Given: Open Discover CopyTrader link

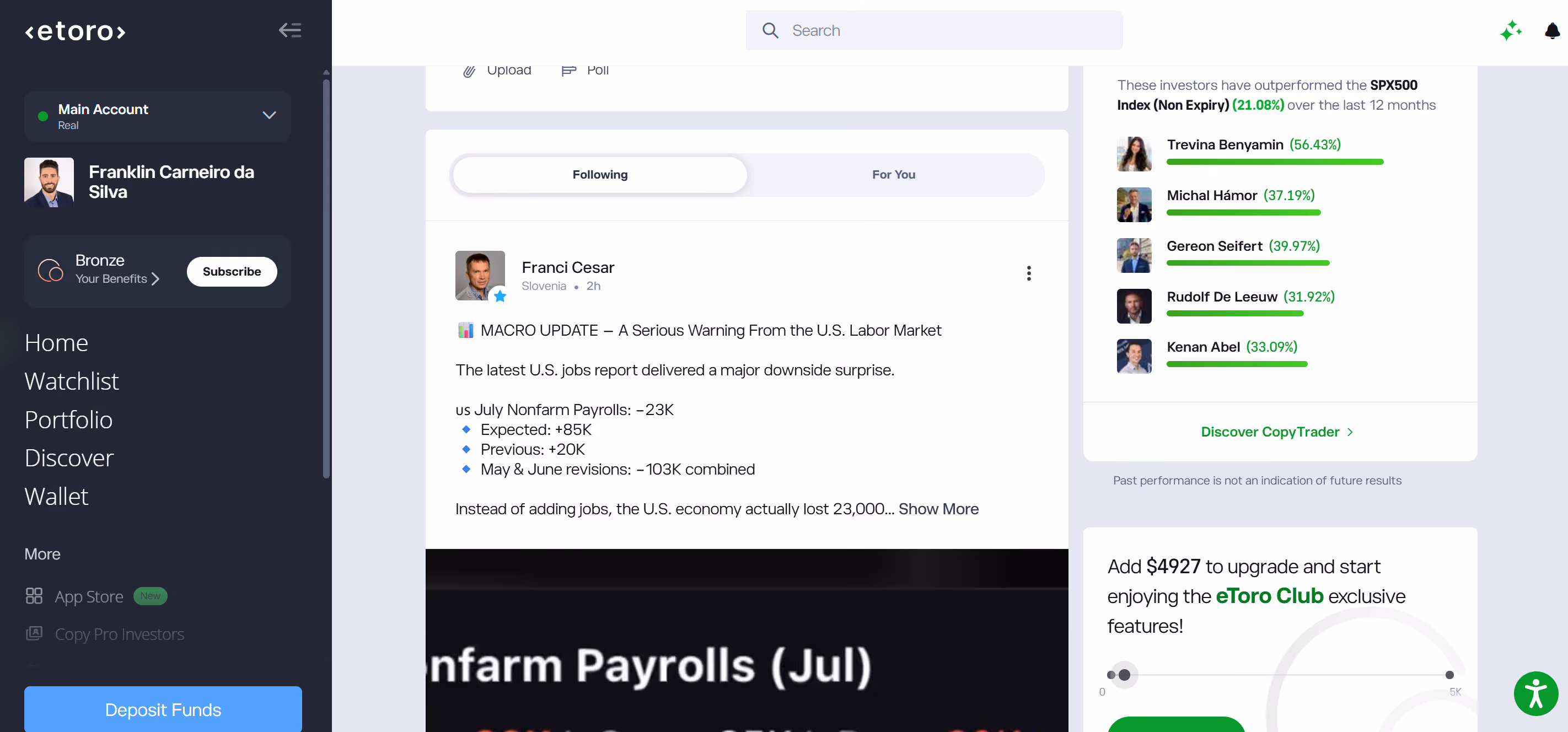Looking at the screenshot, I should pyautogui.click(x=1276, y=432).
